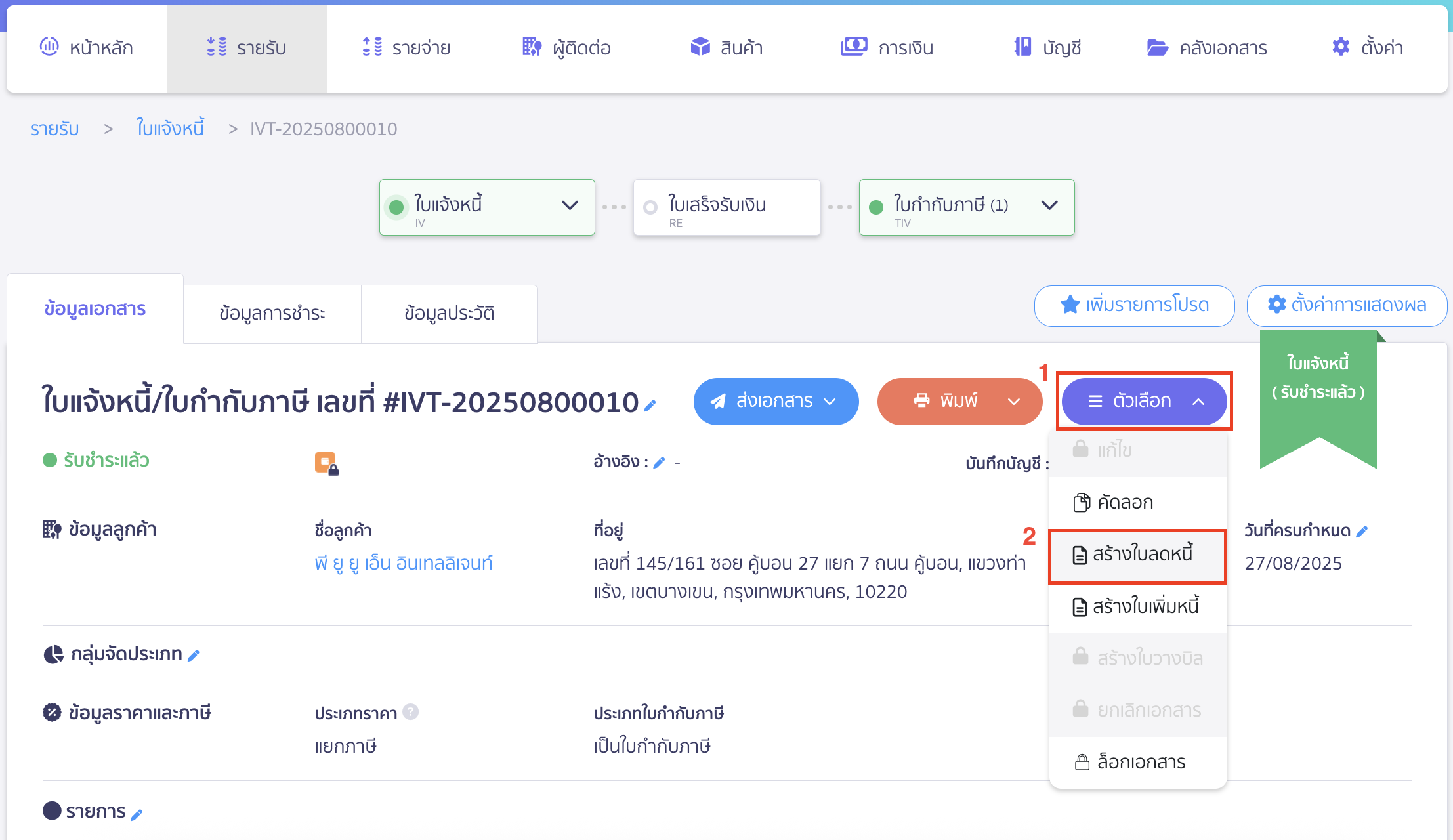Choose ล็อกเอกสาร lock document option
This screenshot has height=840, width=1453.
1138,762
